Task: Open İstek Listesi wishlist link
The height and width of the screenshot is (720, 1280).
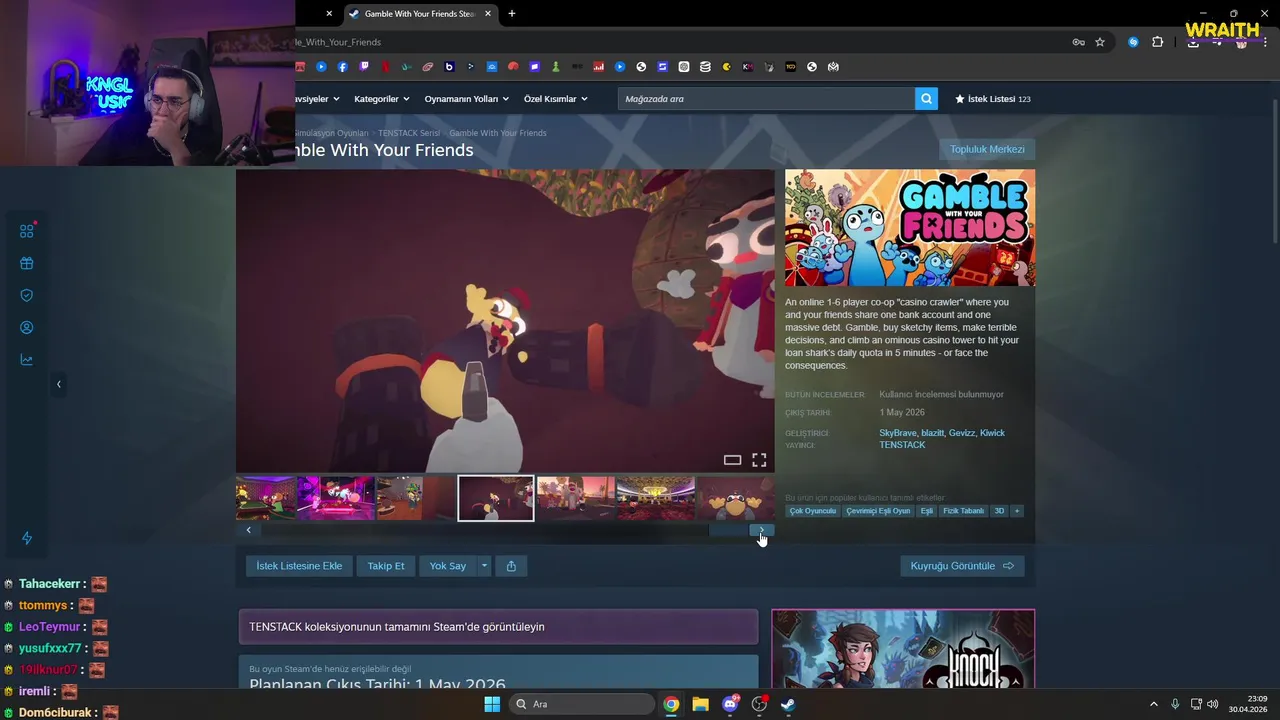Action: coord(992,99)
